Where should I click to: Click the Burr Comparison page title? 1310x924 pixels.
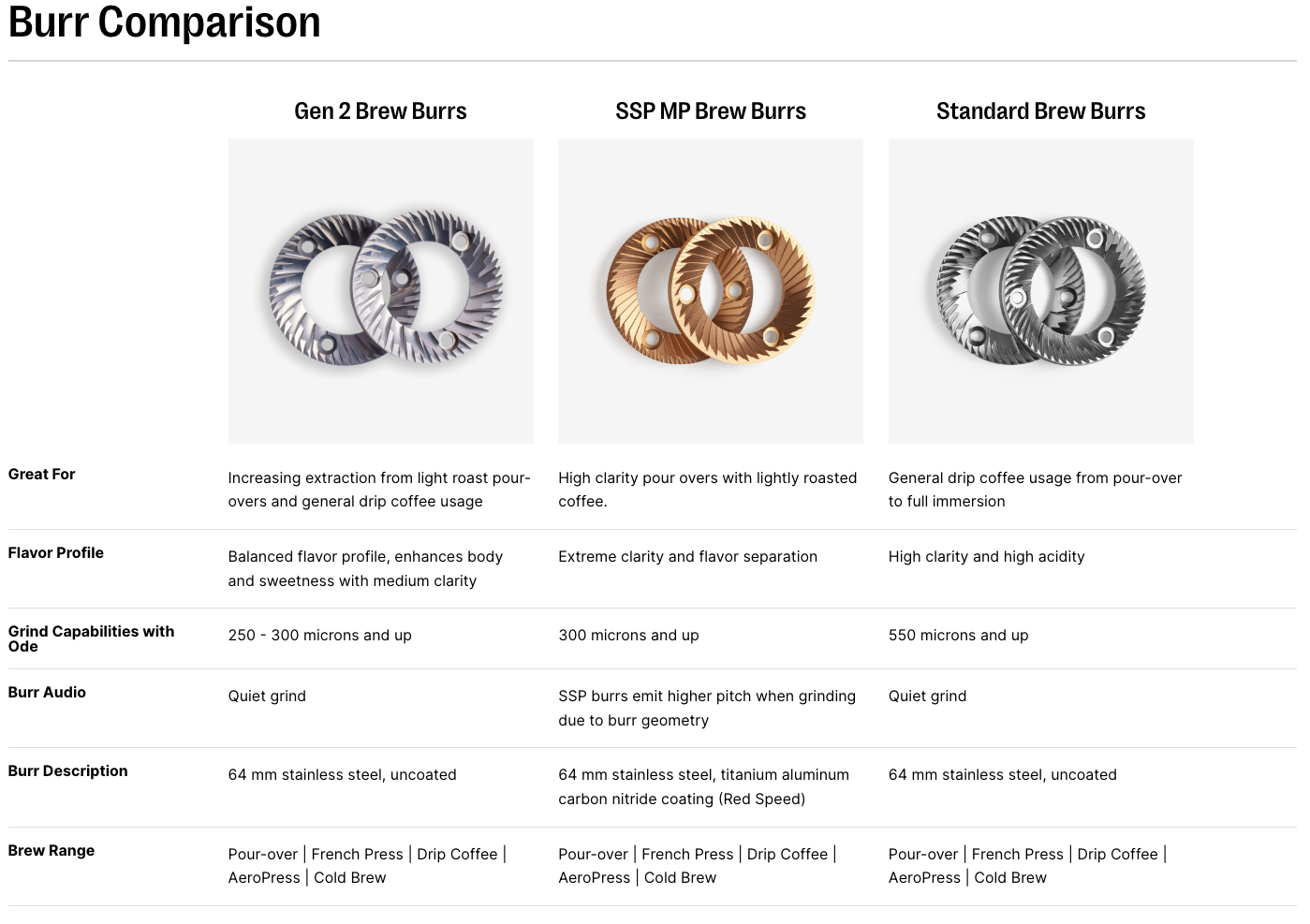[165, 22]
